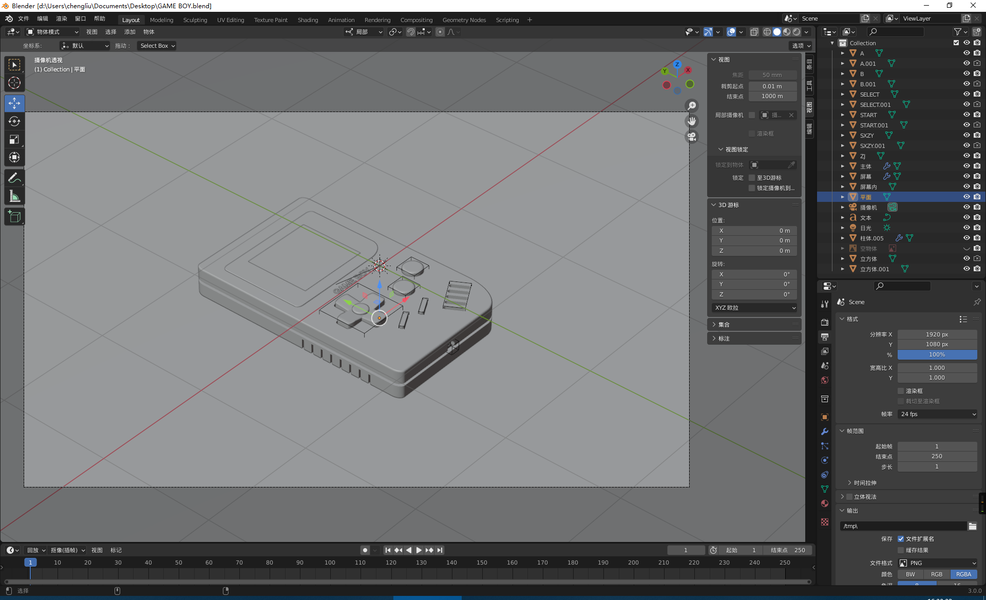Uncheck 文件扩展名 checkbox

(x=901, y=539)
